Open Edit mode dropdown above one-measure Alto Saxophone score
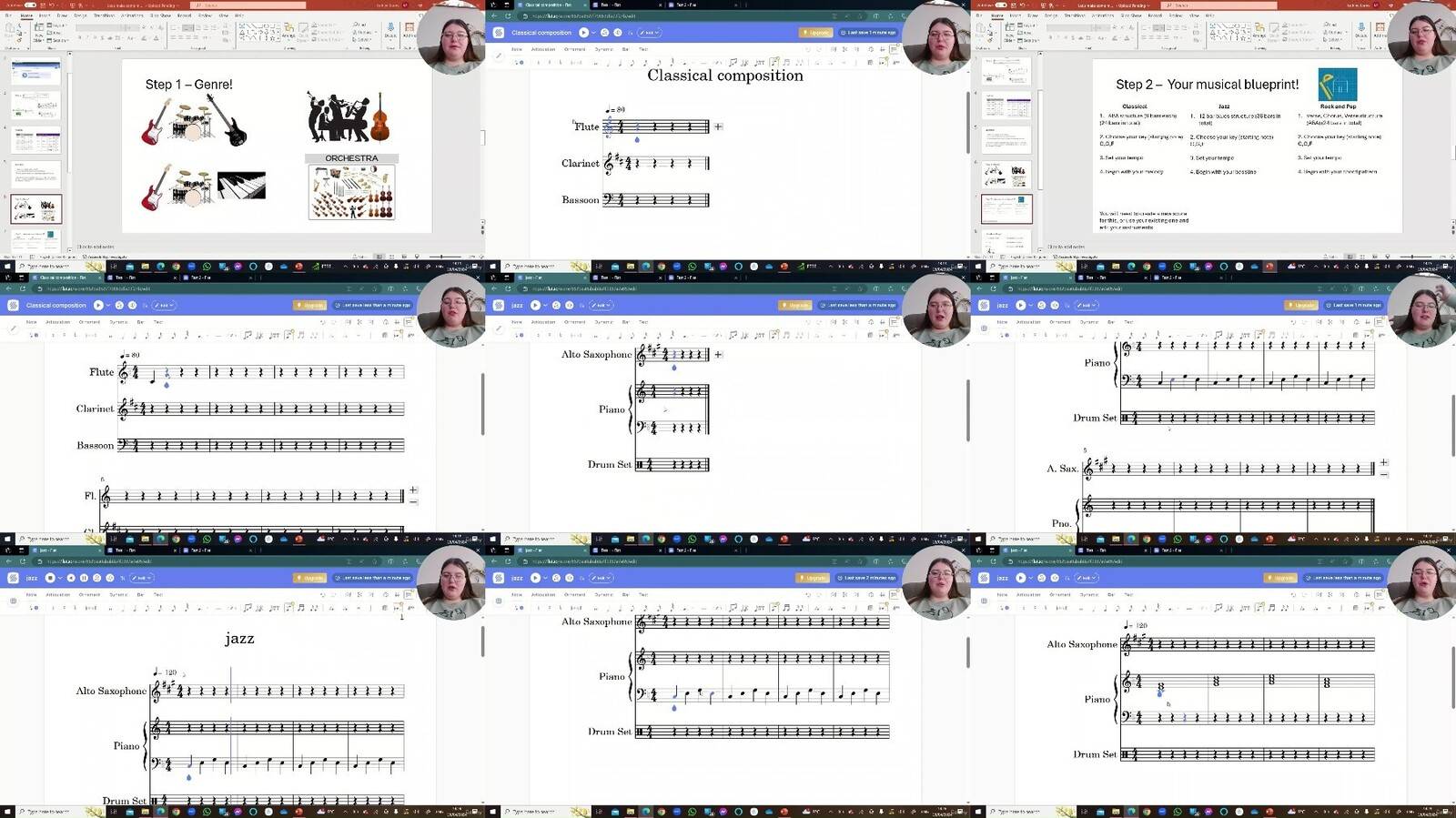Viewport: 1456px width, 818px height. (602, 305)
